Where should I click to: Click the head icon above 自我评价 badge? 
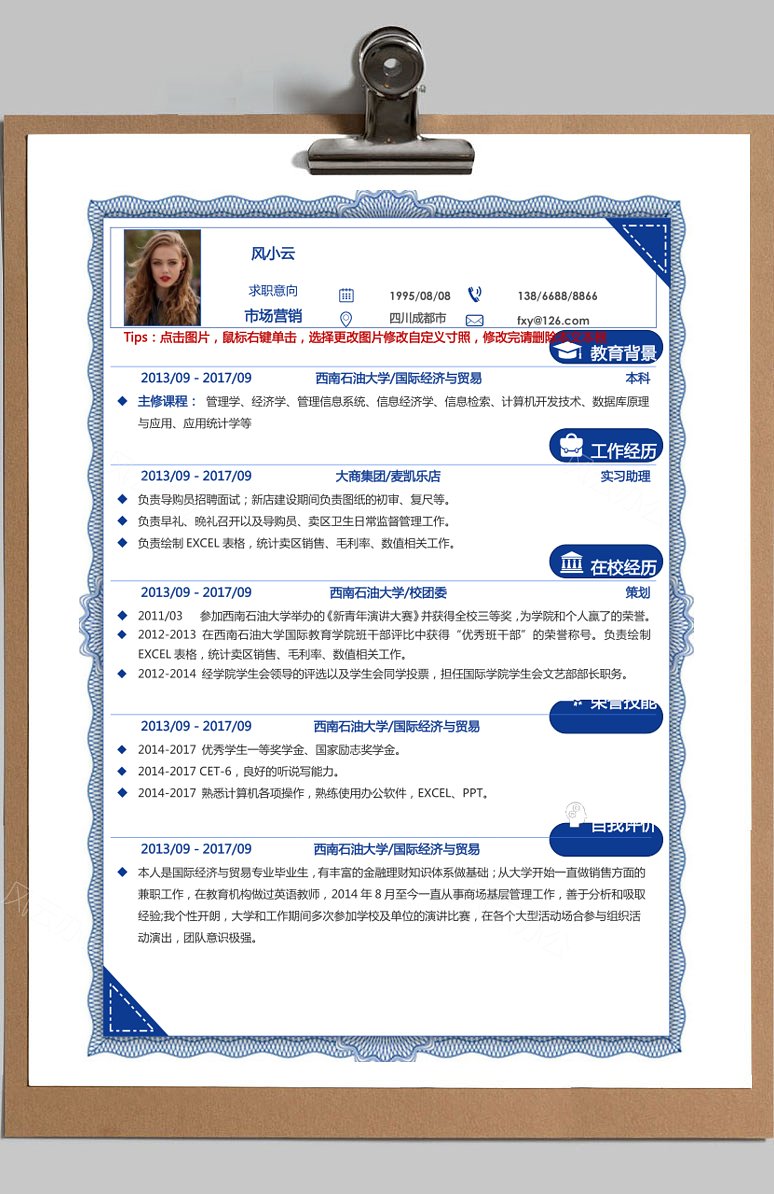[576, 813]
